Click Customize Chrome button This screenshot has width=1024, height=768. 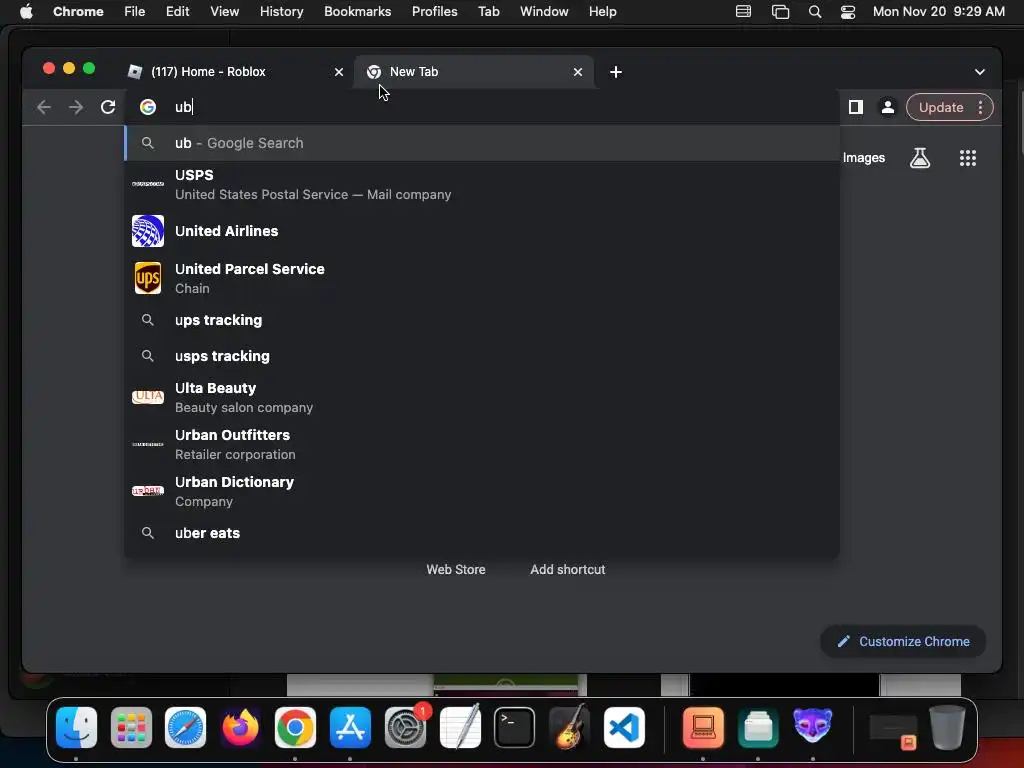click(903, 641)
